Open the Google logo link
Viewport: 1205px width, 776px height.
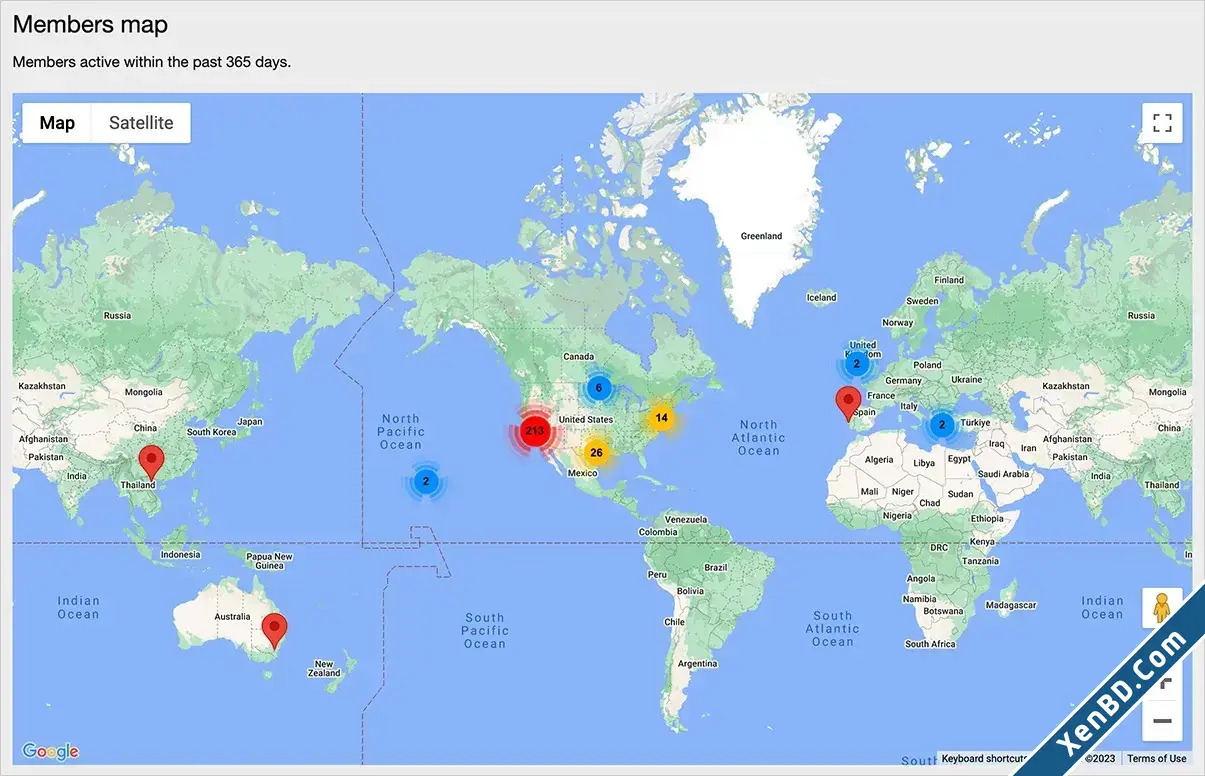[50, 751]
